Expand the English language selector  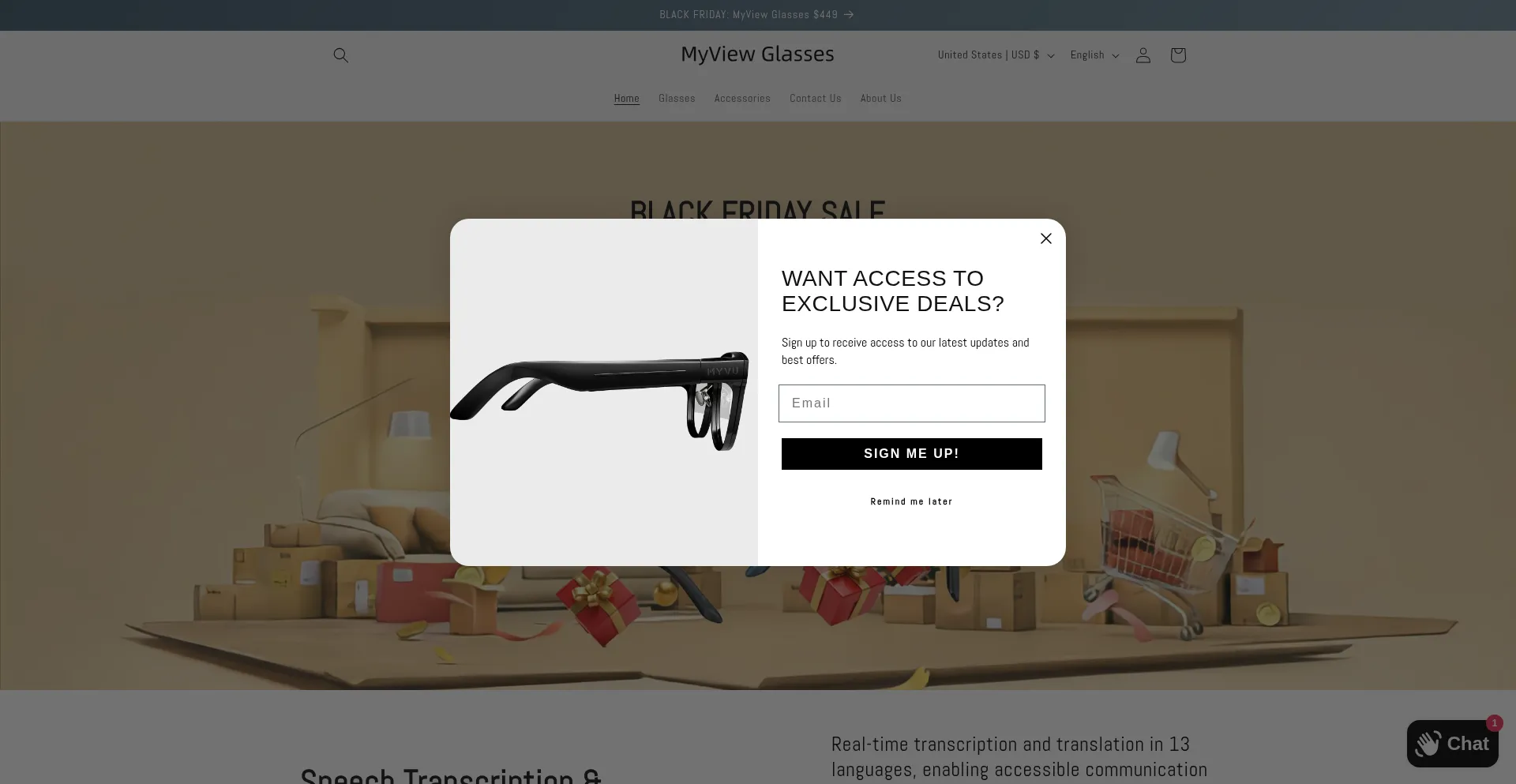coord(1094,55)
